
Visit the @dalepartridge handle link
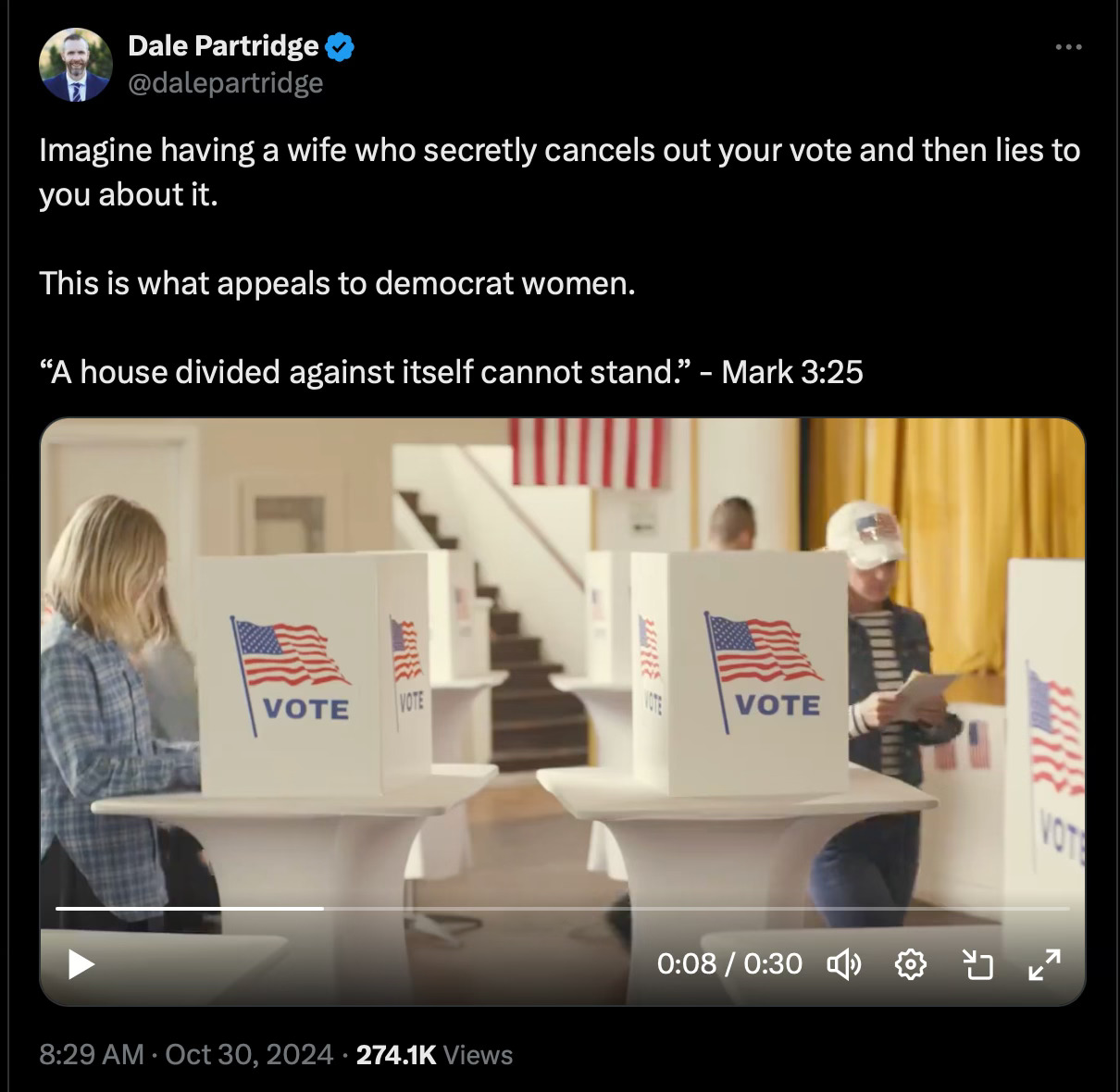pyautogui.click(x=225, y=82)
